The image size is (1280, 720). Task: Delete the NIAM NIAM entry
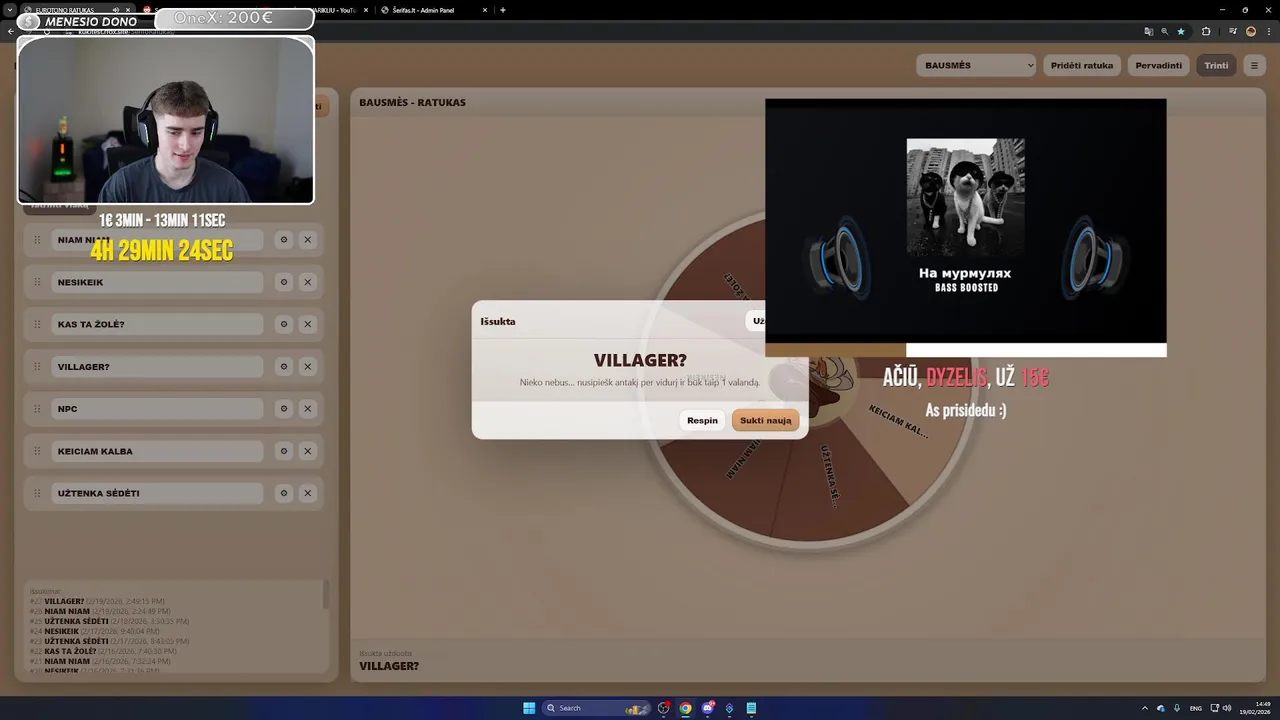click(308, 240)
